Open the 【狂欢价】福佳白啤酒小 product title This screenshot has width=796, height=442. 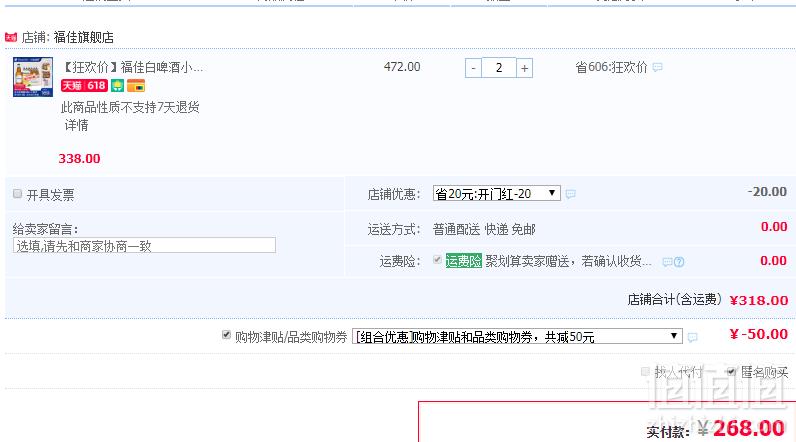point(132,67)
